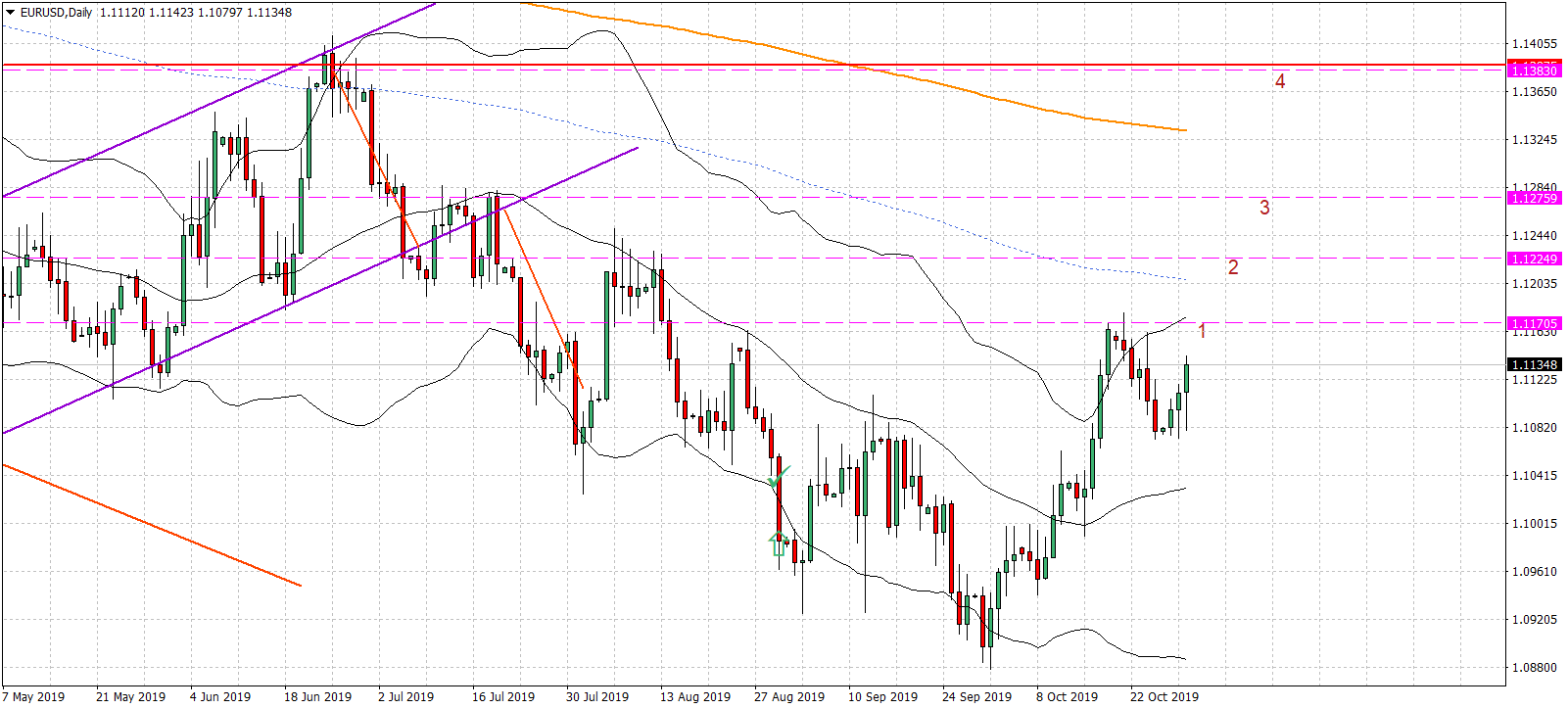Viewport: 1568px width, 709px height.
Task: Click the 4 Jun 2019 date label
Action: point(220,697)
